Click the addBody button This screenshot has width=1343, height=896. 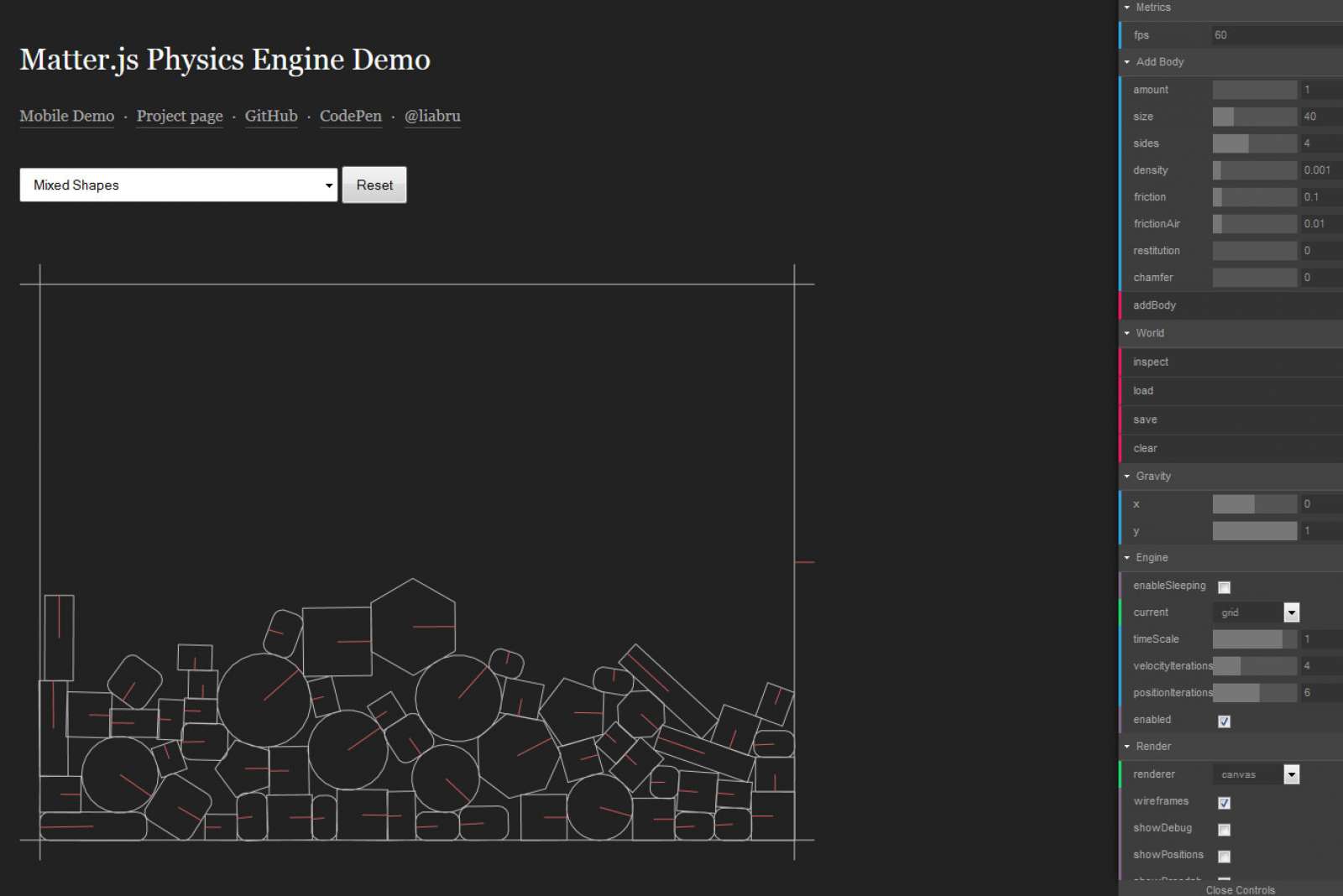pos(1231,305)
